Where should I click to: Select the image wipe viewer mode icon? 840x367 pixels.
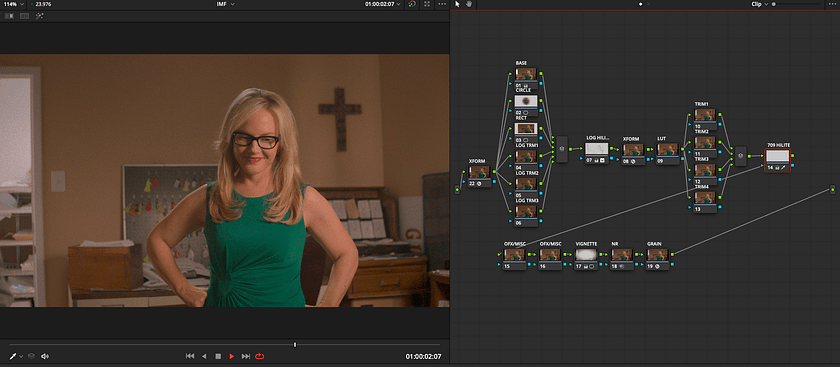coord(9,16)
